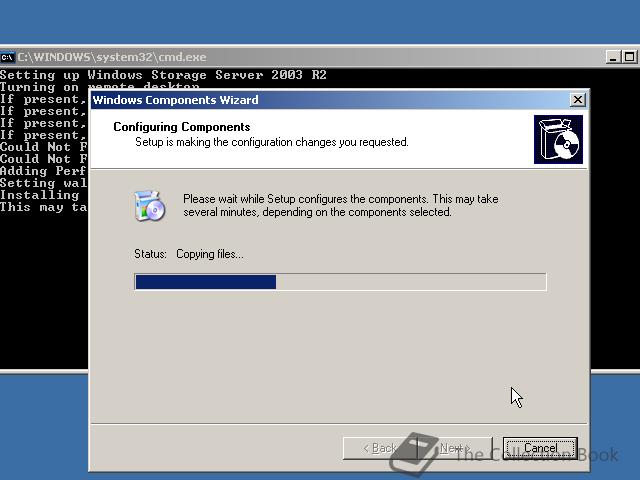Click the disabled Next button
Screen dimensions: 640x480
coord(455,448)
